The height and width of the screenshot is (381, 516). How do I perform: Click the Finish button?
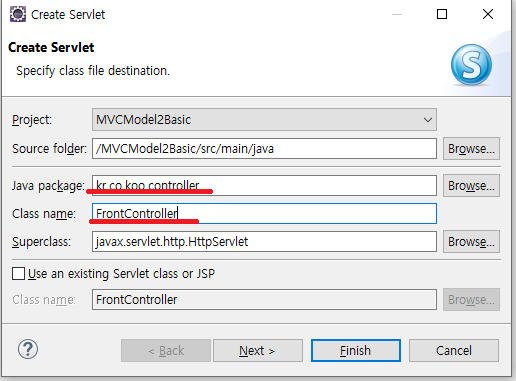tap(356, 351)
